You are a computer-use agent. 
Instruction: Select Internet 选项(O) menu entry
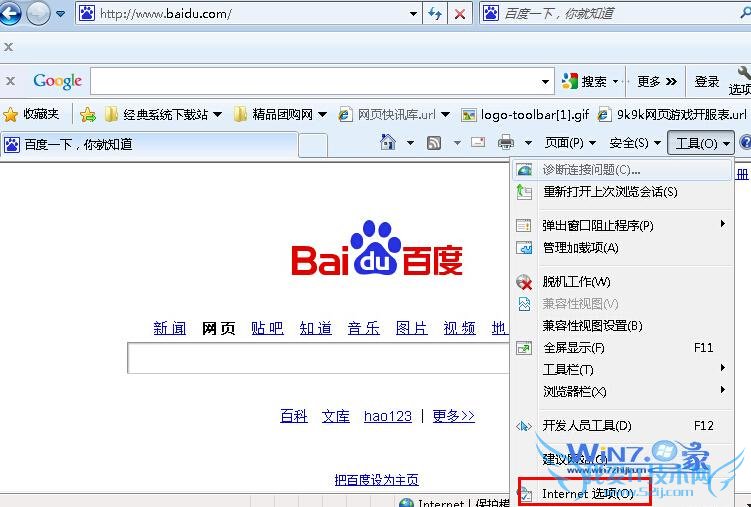(x=622, y=493)
